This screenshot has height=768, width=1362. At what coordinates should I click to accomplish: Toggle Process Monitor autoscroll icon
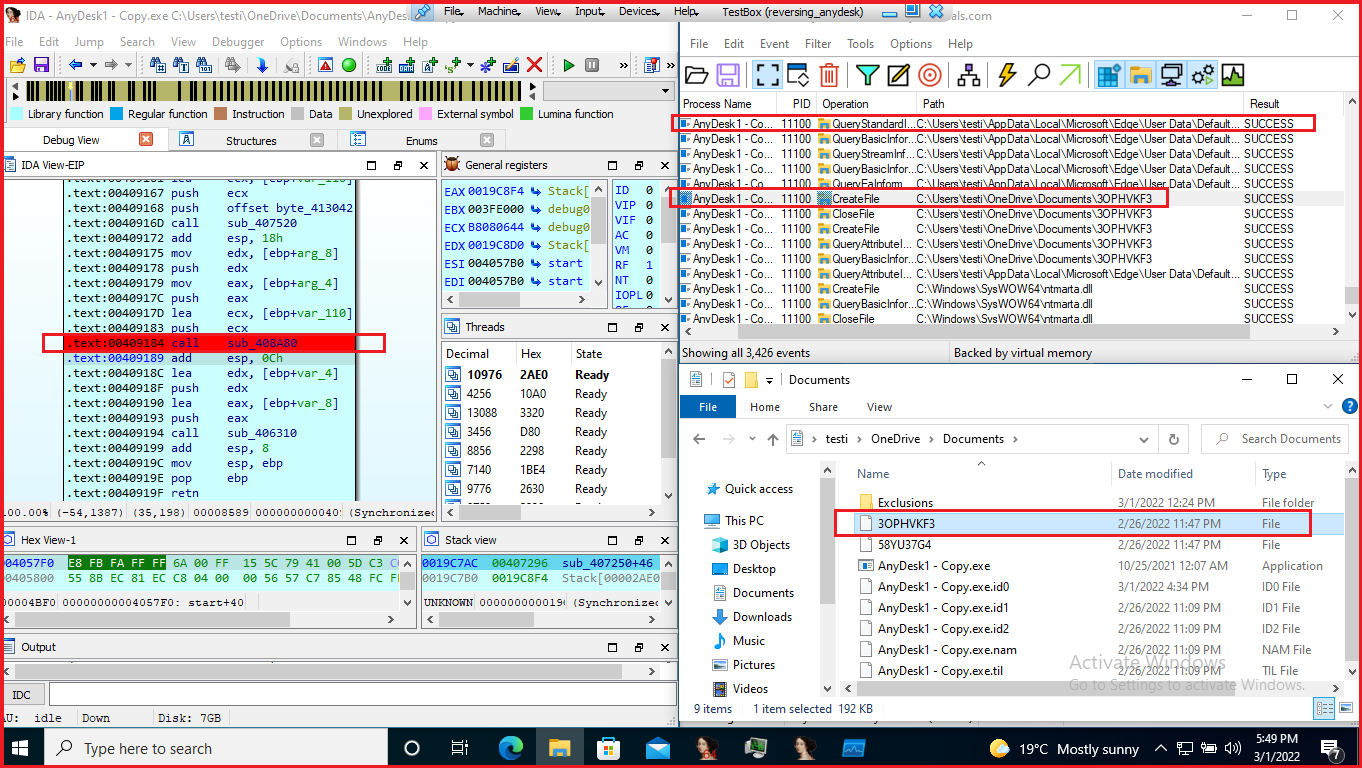(798, 75)
